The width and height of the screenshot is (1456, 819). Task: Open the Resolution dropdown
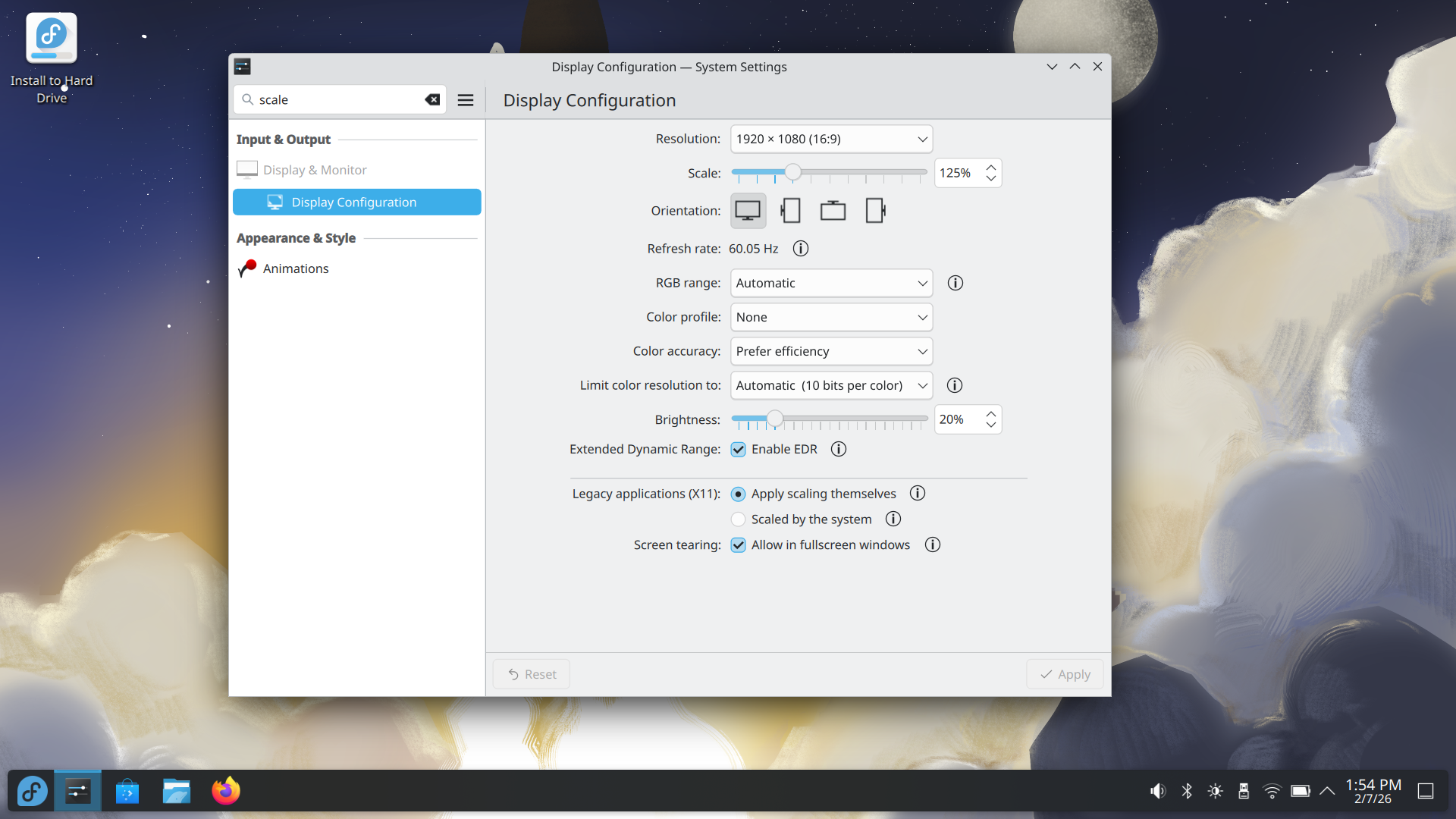[831, 139]
